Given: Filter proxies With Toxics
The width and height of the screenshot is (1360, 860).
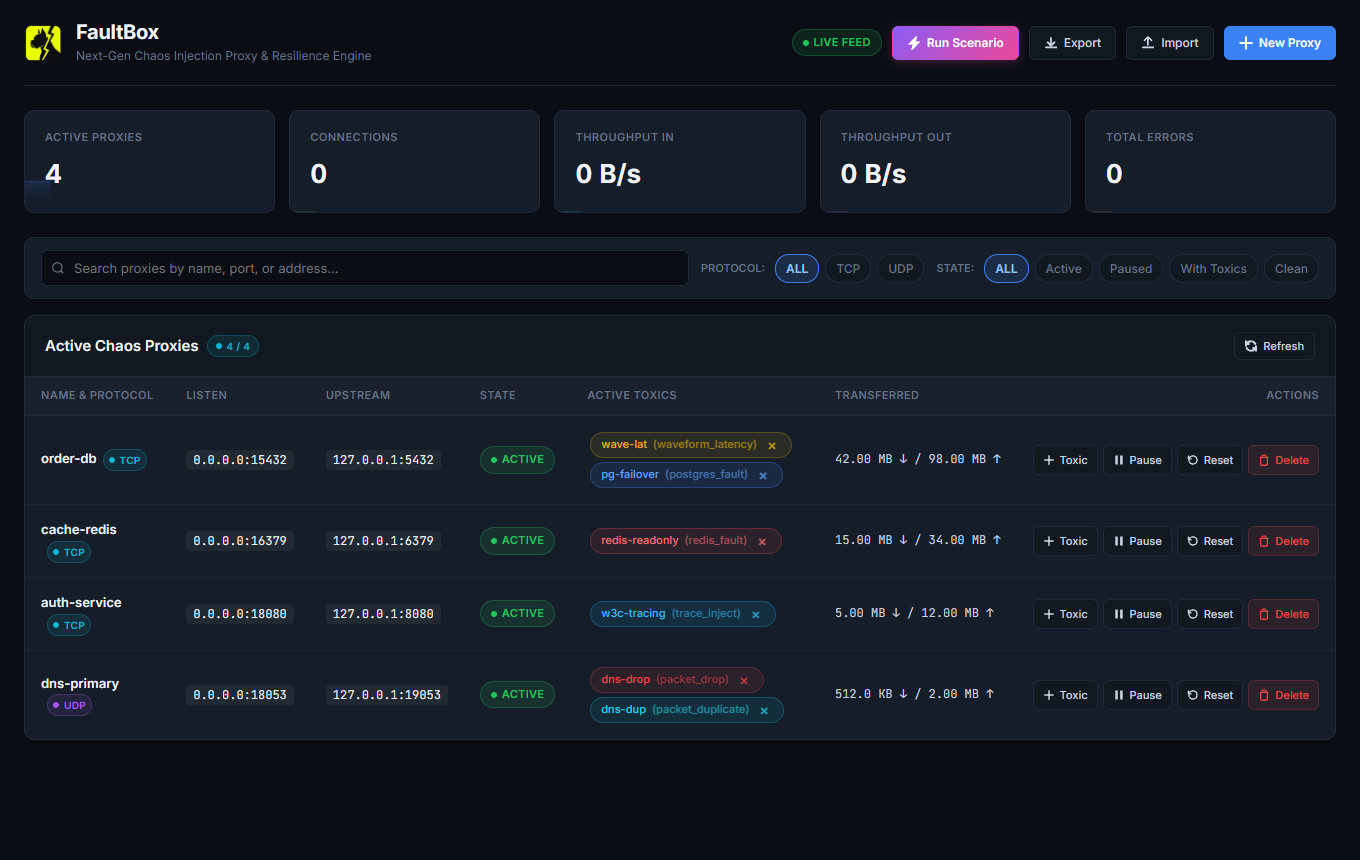Looking at the screenshot, I should 1213,268.
